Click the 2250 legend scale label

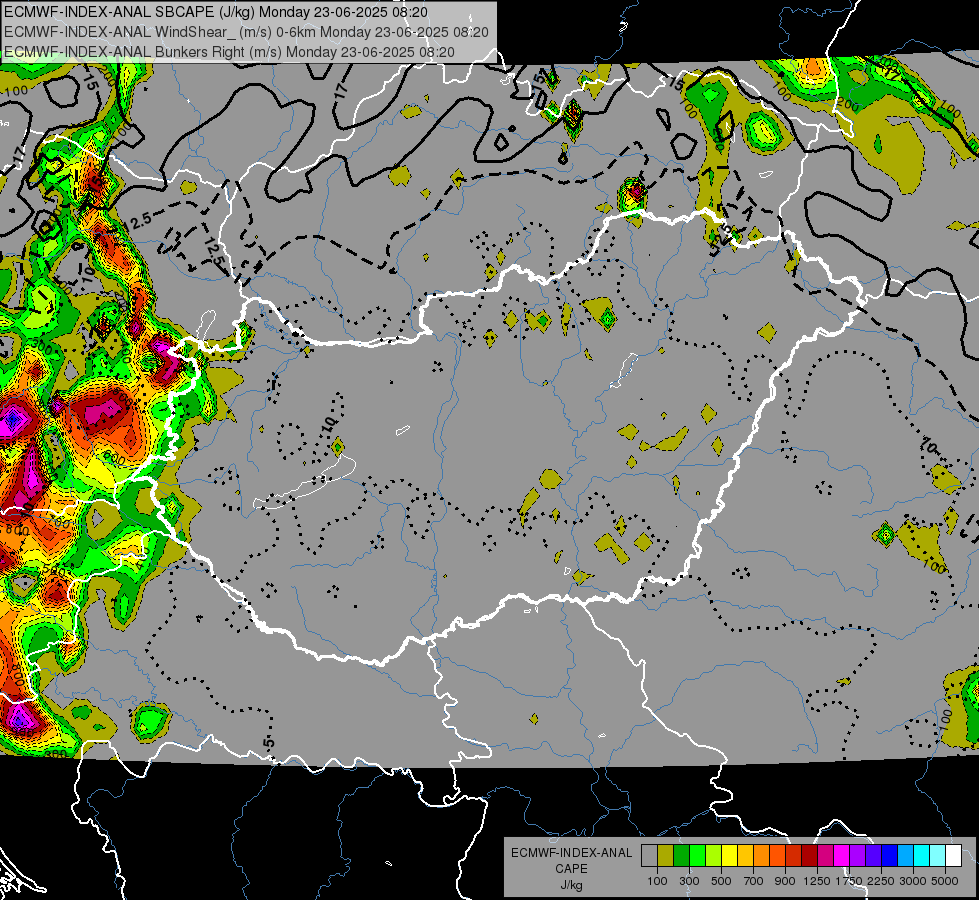click(x=881, y=881)
